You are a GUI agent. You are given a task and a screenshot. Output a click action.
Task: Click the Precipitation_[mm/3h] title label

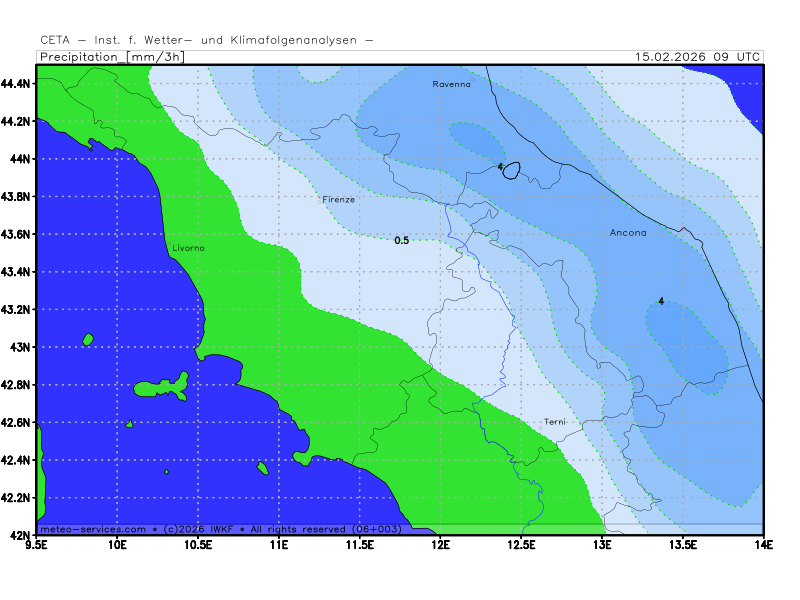(x=111, y=57)
